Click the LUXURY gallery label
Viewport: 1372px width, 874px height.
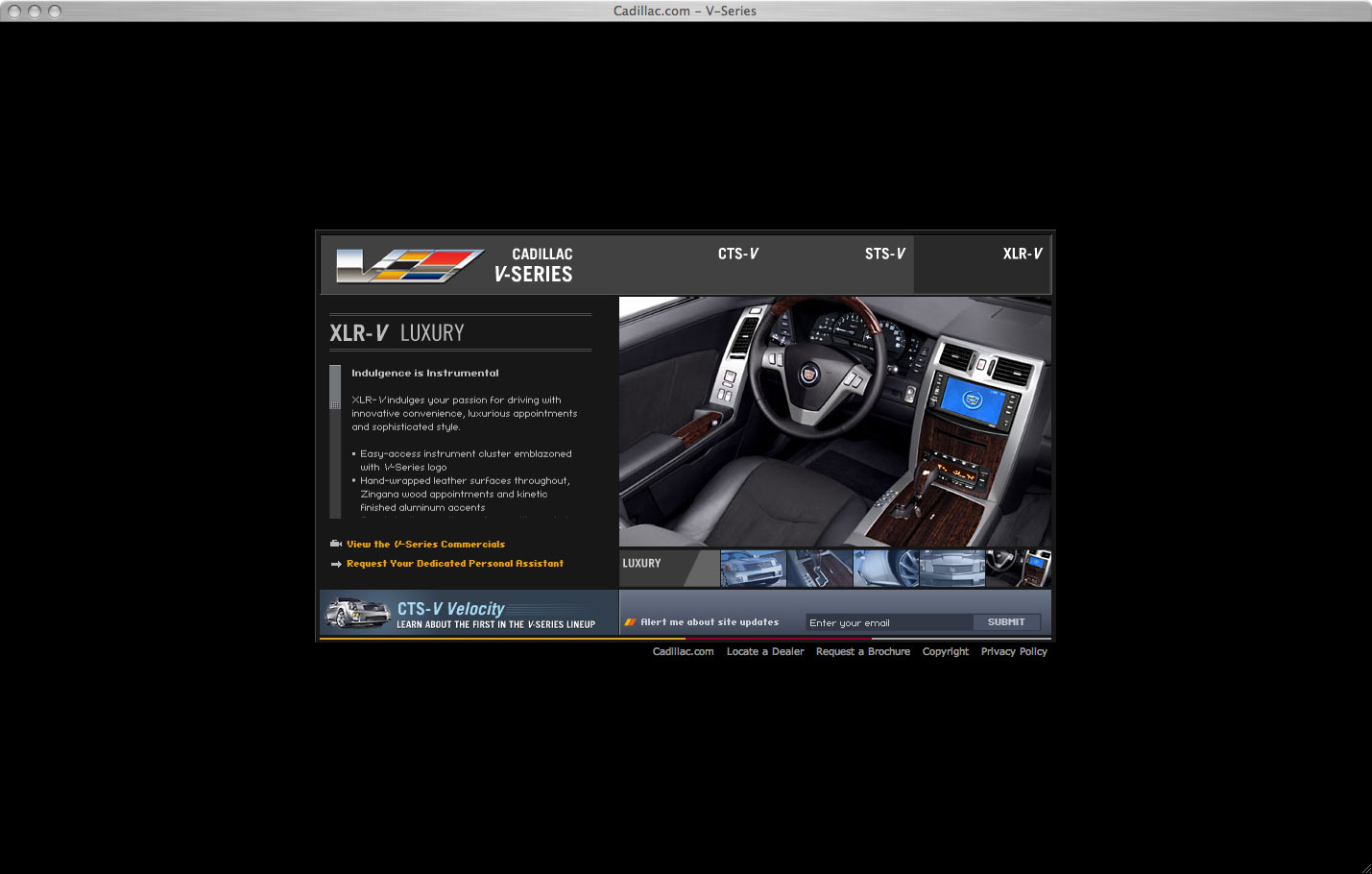641,564
